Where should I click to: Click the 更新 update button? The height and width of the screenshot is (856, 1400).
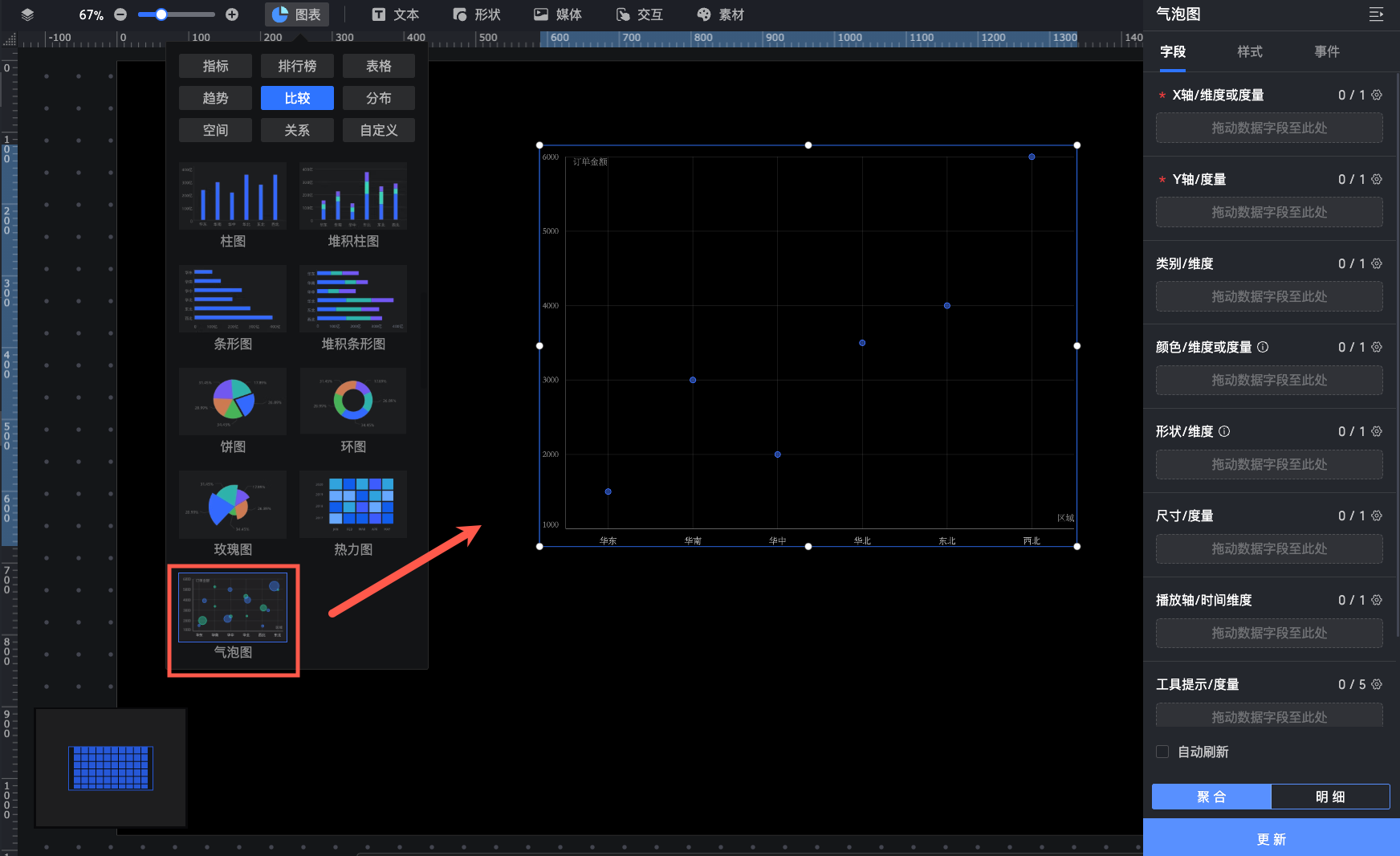[x=1272, y=838]
